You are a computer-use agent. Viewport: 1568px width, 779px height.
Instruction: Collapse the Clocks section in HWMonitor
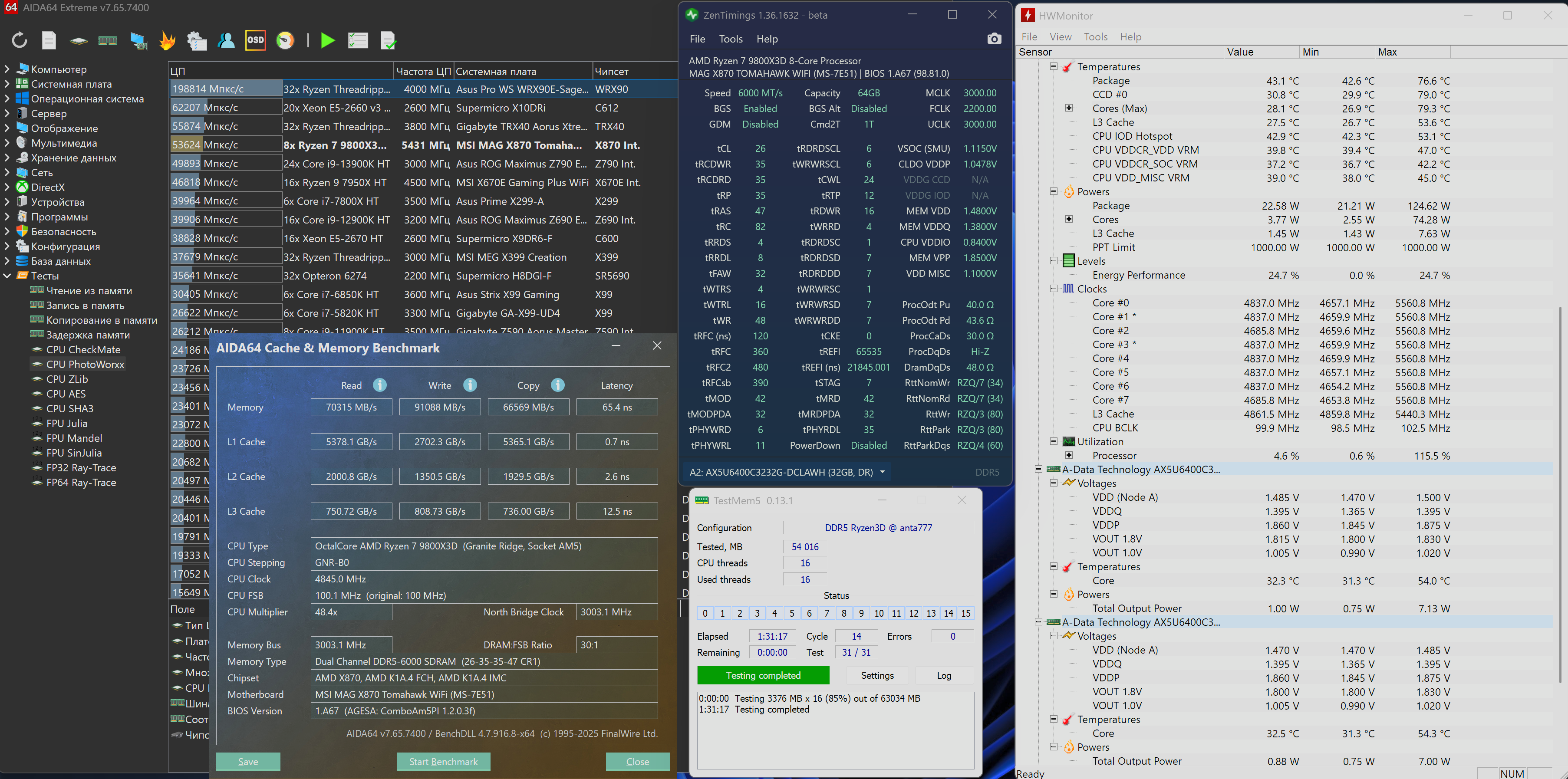(1054, 289)
